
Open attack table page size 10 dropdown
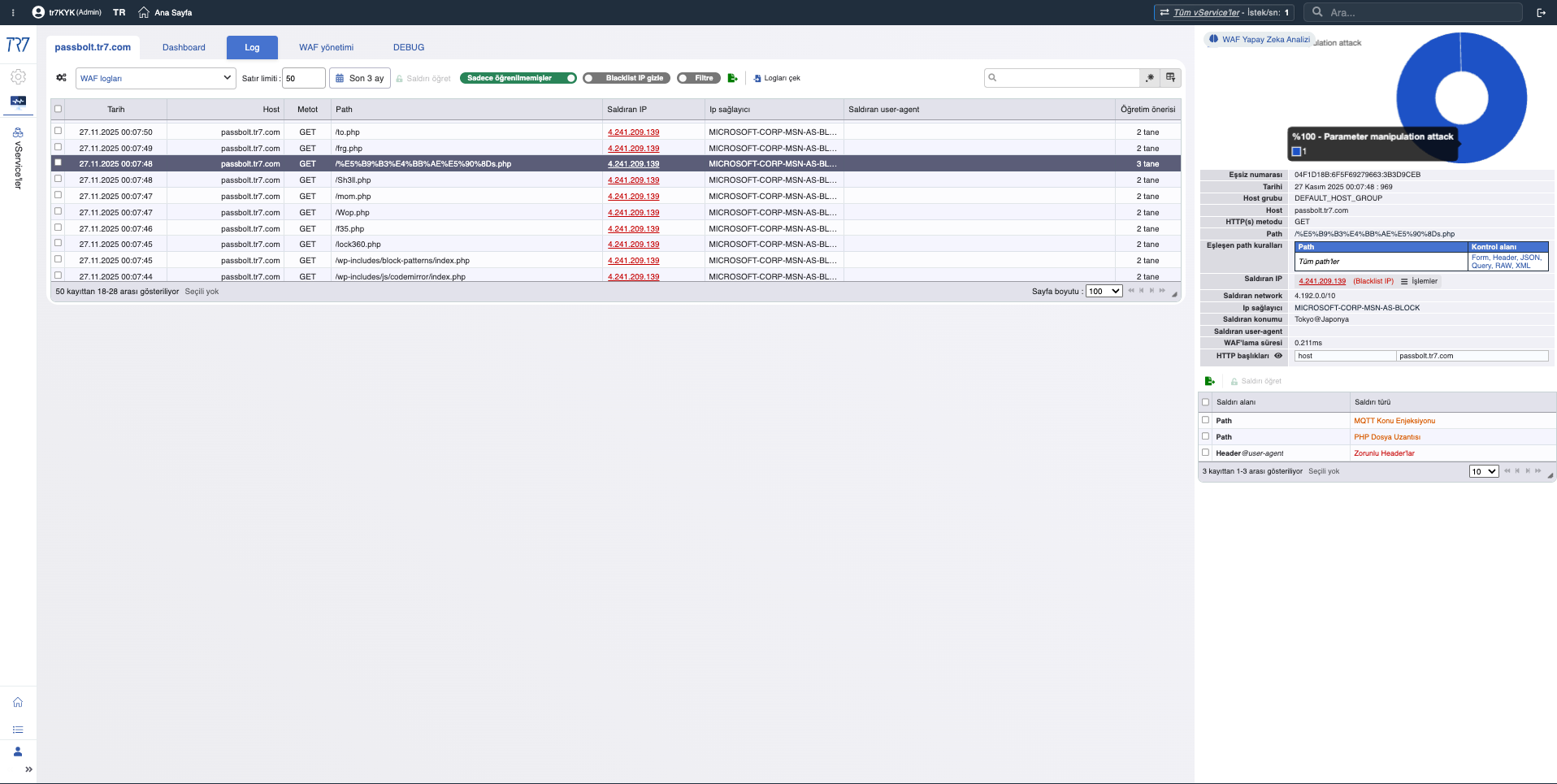[1484, 471]
